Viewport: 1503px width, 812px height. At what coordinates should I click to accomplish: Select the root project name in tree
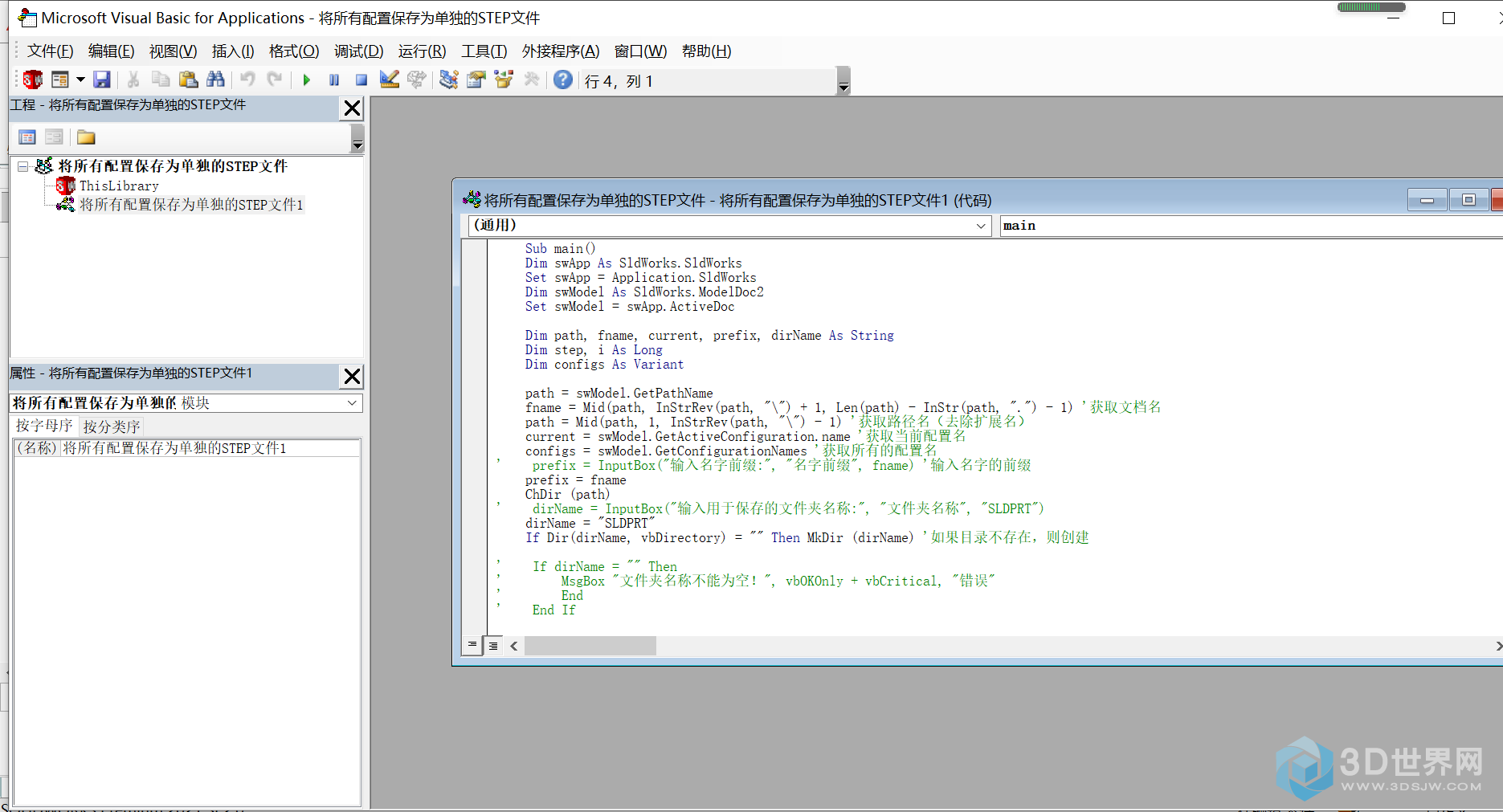click(173, 166)
